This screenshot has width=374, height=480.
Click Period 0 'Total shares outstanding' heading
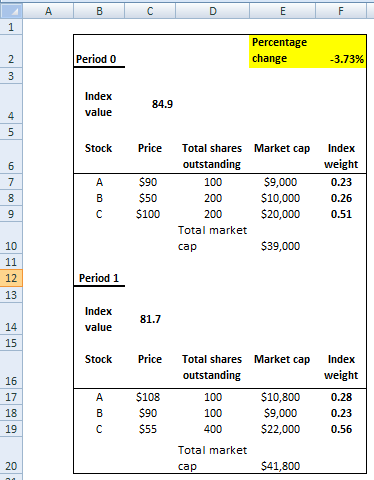212,156
